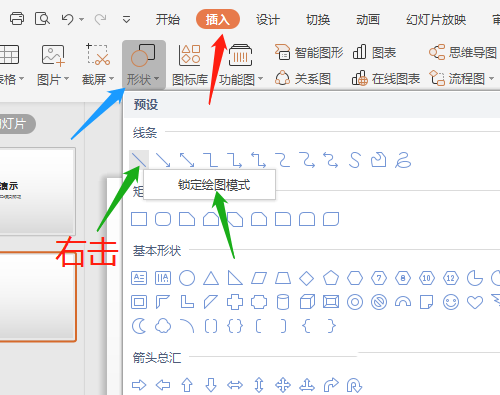
Task: Select the cross plus shape
Action: coord(235,302)
